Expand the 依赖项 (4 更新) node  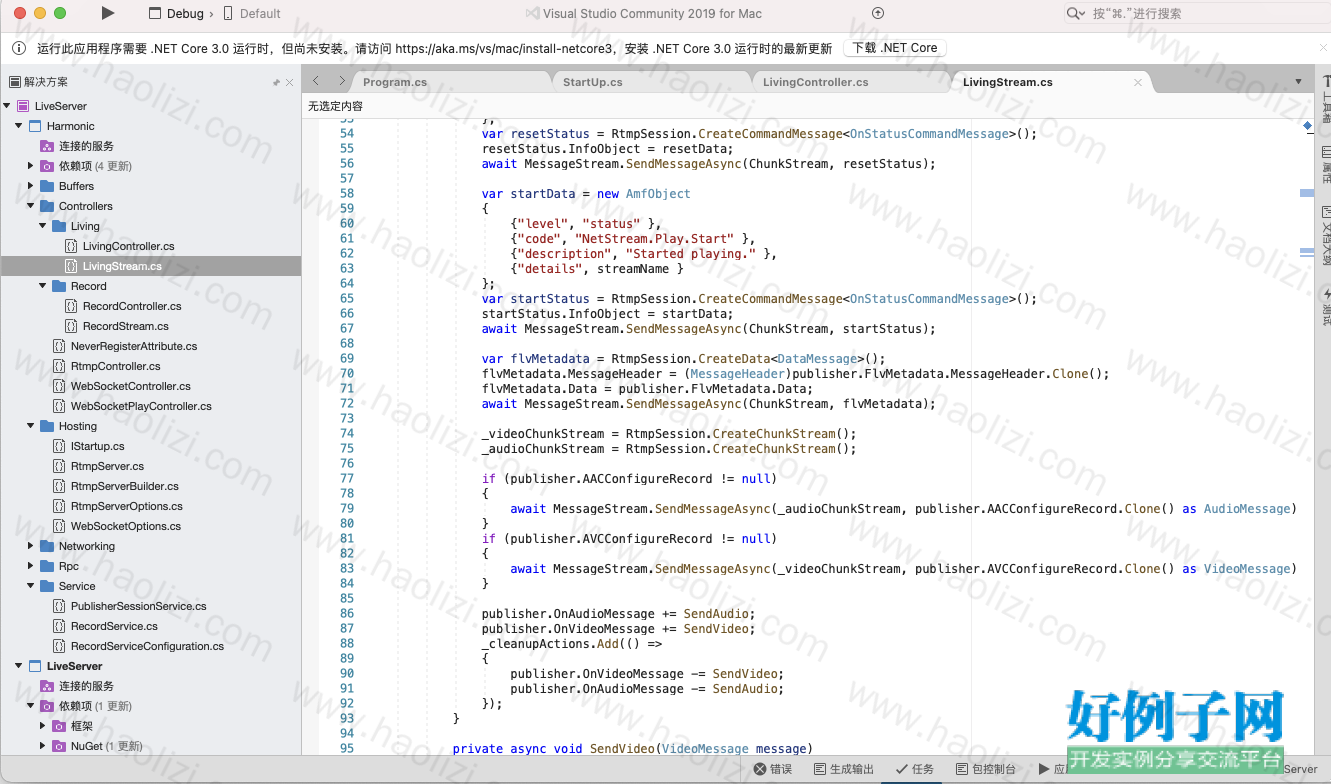(x=31, y=166)
